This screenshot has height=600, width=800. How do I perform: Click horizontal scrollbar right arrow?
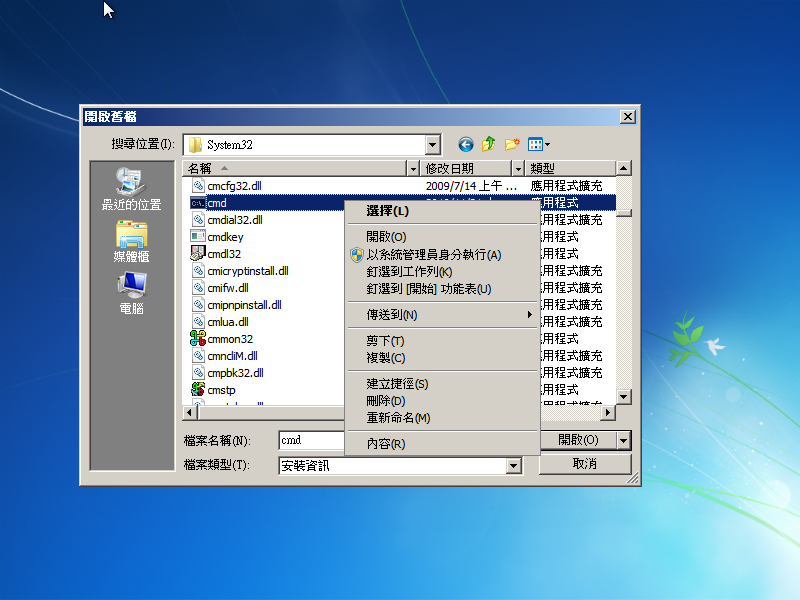[x=607, y=412]
